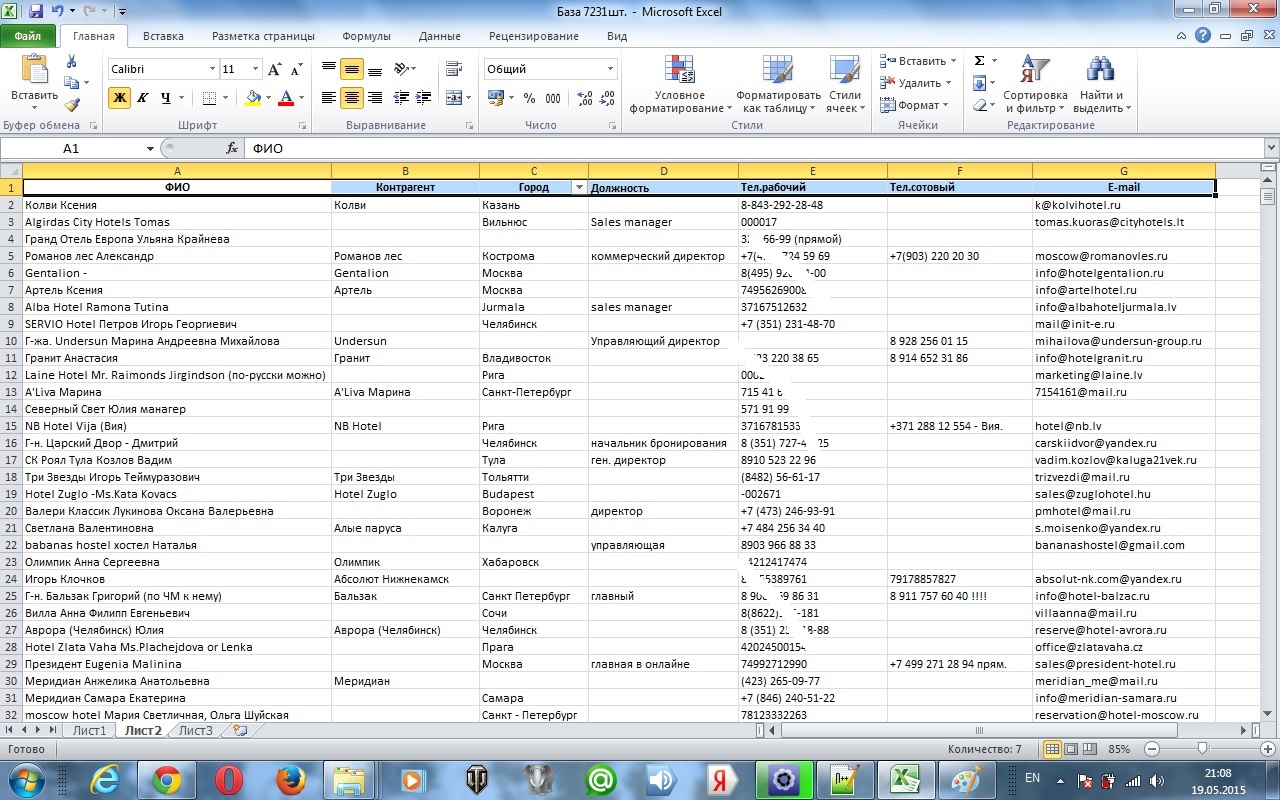The image size is (1280, 800).
Task: Open Cell Styles (Стили ячеек)
Action: coord(845,84)
